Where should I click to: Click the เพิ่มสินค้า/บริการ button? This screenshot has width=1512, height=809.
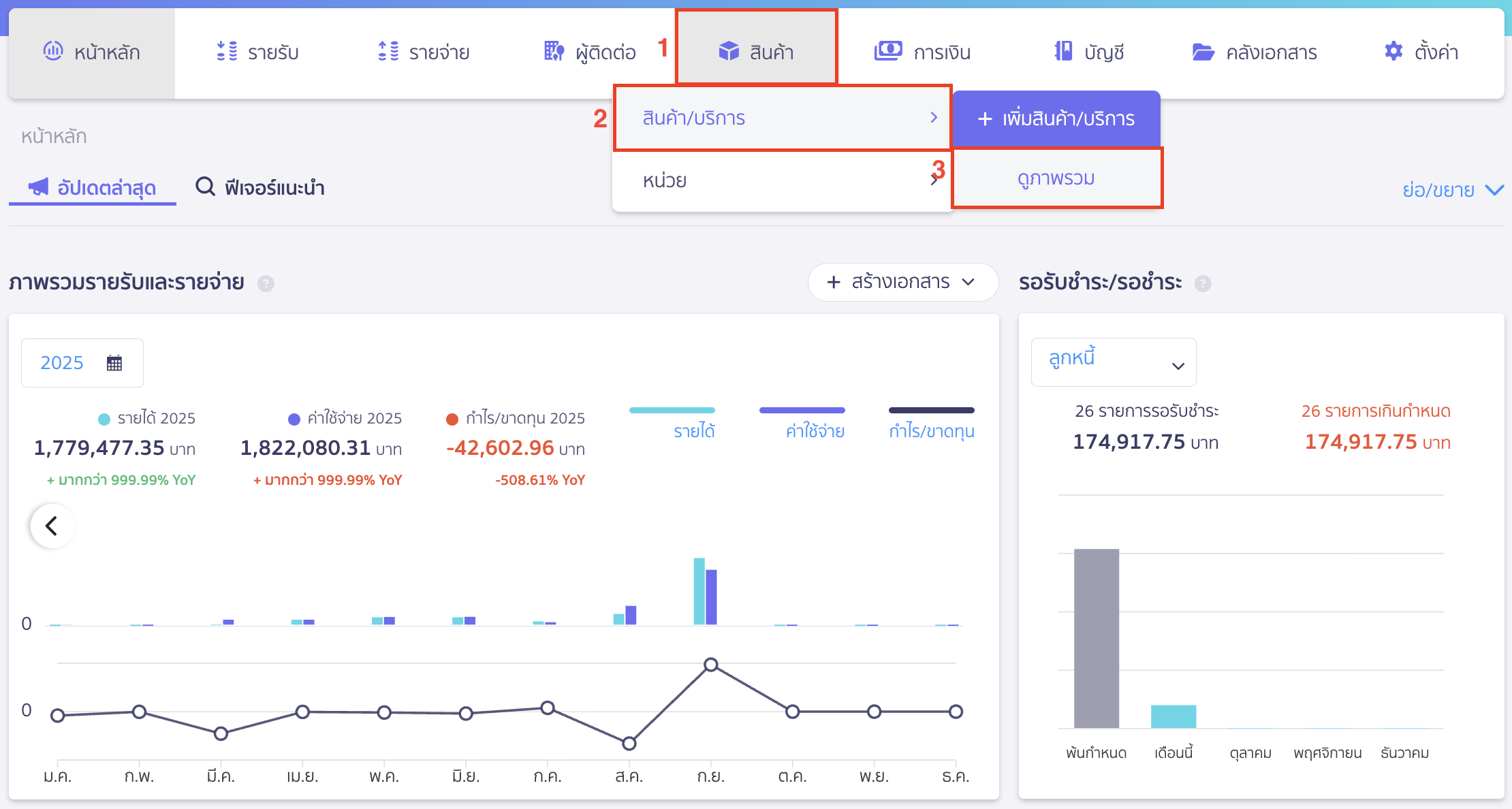[x=1056, y=118]
